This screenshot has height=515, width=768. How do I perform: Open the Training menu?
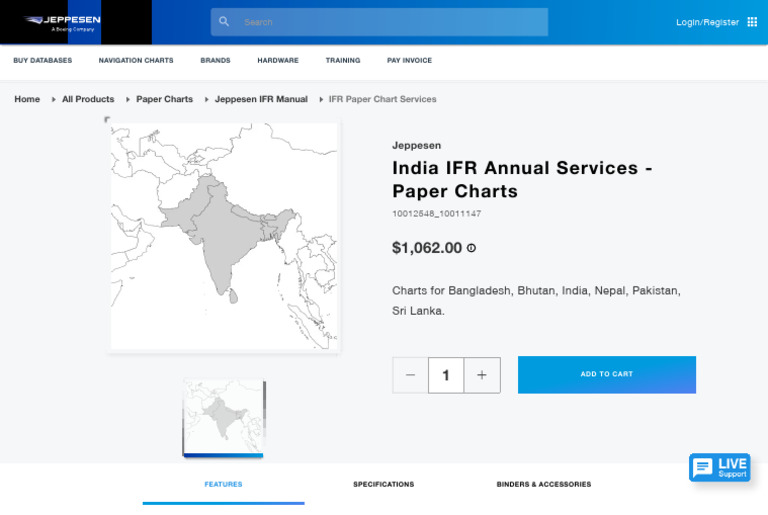pos(343,60)
